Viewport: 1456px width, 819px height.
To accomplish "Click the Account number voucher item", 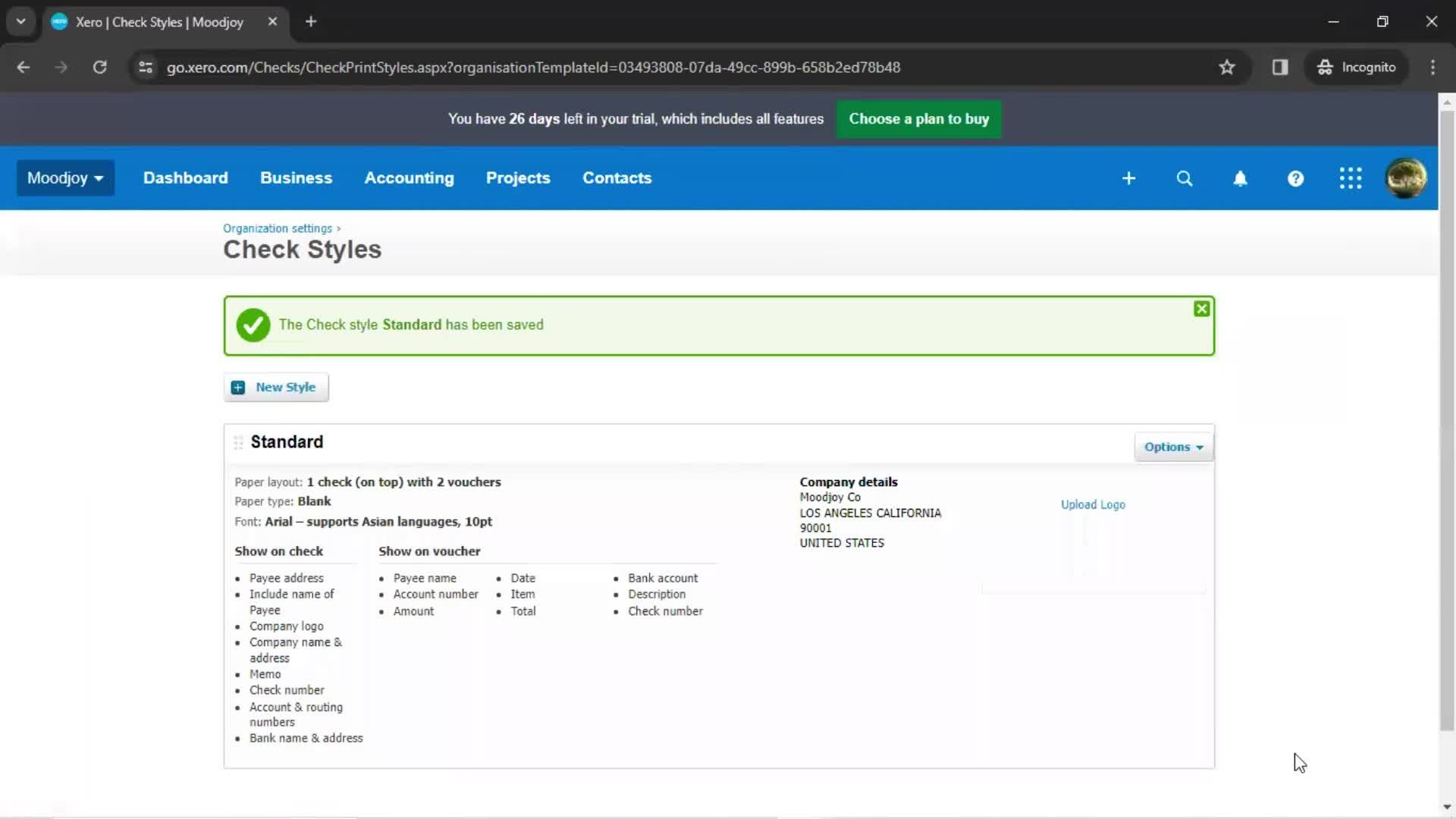I will pyautogui.click(x=436, y=595).
